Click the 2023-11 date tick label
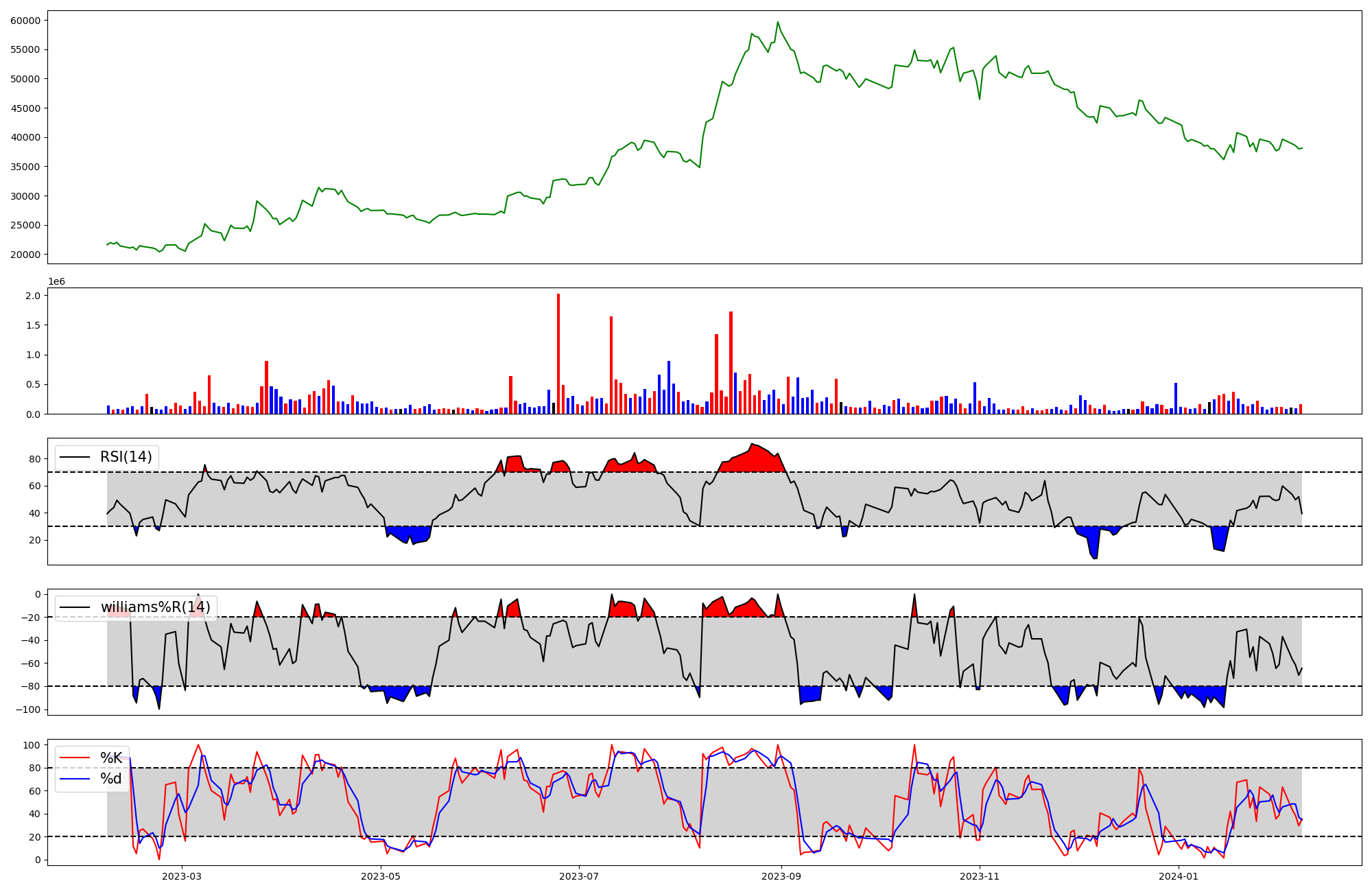The height and width of the screenshot is (892, 1372). (x=980, y=876)
